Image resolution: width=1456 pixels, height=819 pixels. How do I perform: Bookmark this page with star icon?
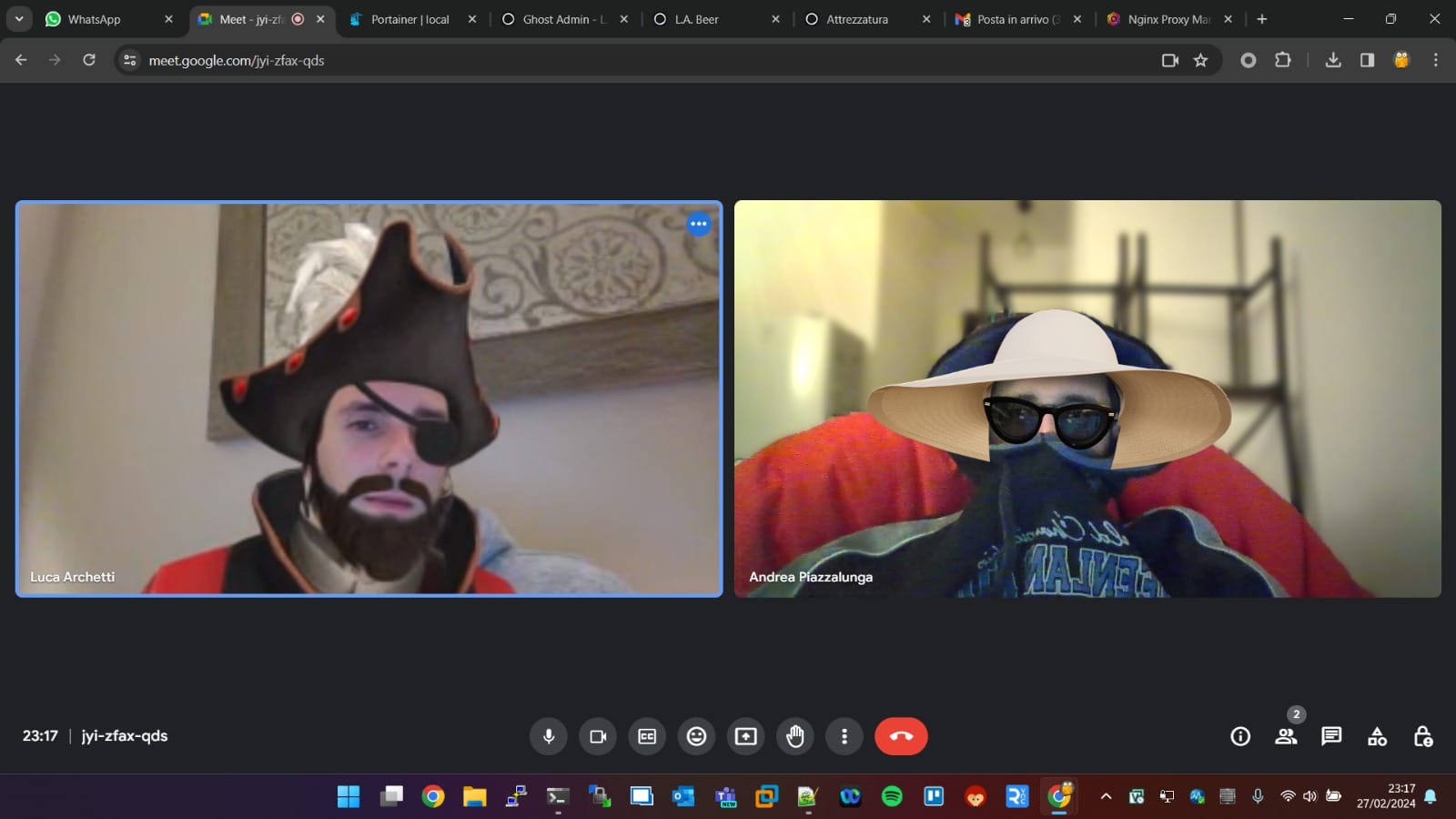coord(1201,60)
